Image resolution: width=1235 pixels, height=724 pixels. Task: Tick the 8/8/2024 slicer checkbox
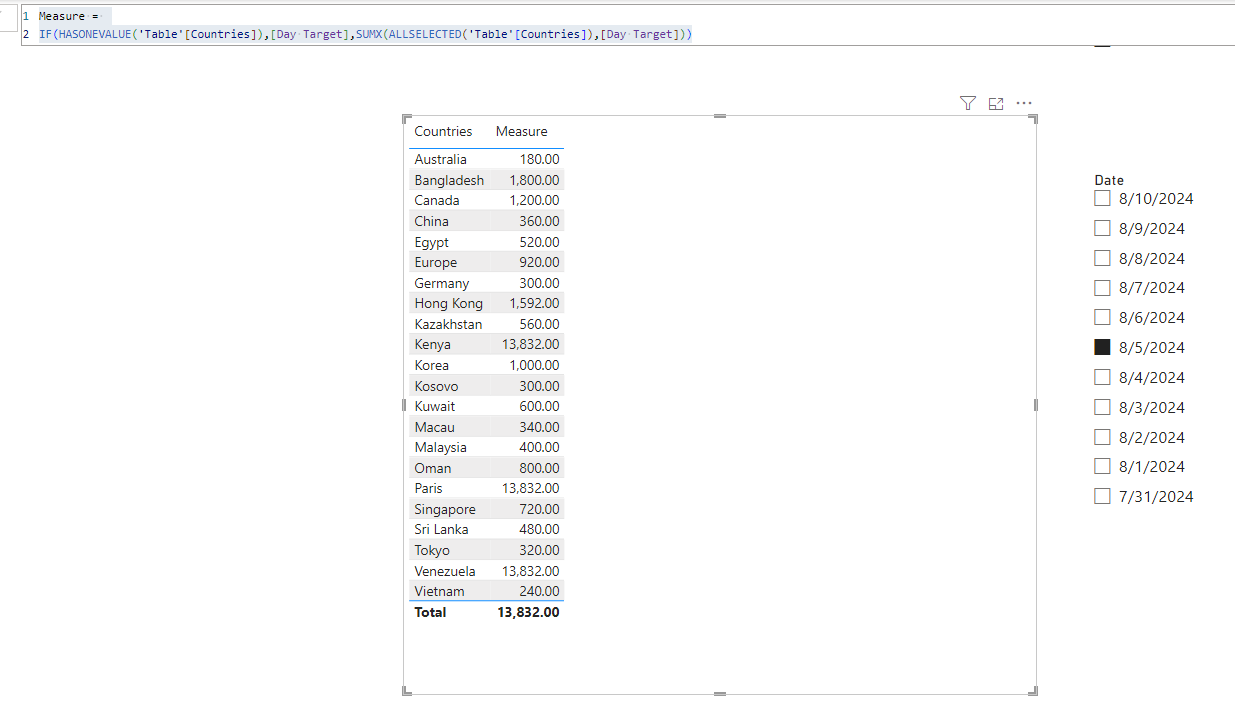pyautogui.click(x=1102, y=258)
